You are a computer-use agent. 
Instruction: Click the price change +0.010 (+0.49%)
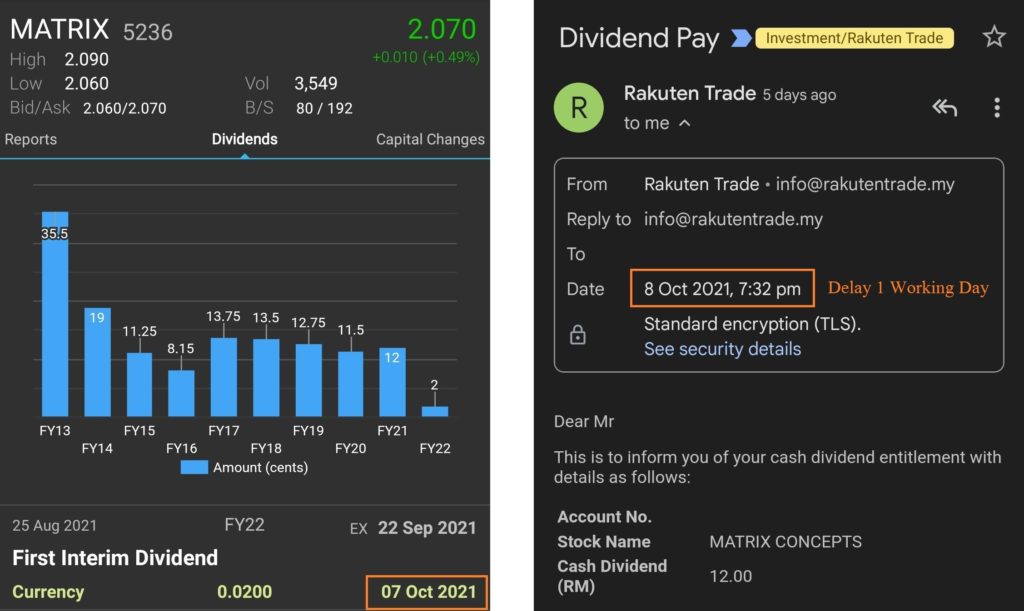click(426, 57)
